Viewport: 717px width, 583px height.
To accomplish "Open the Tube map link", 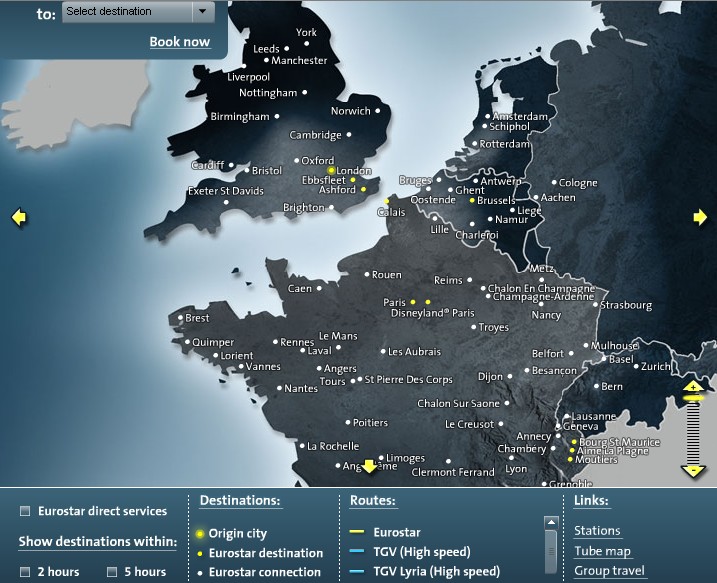I will click(602, 551).
